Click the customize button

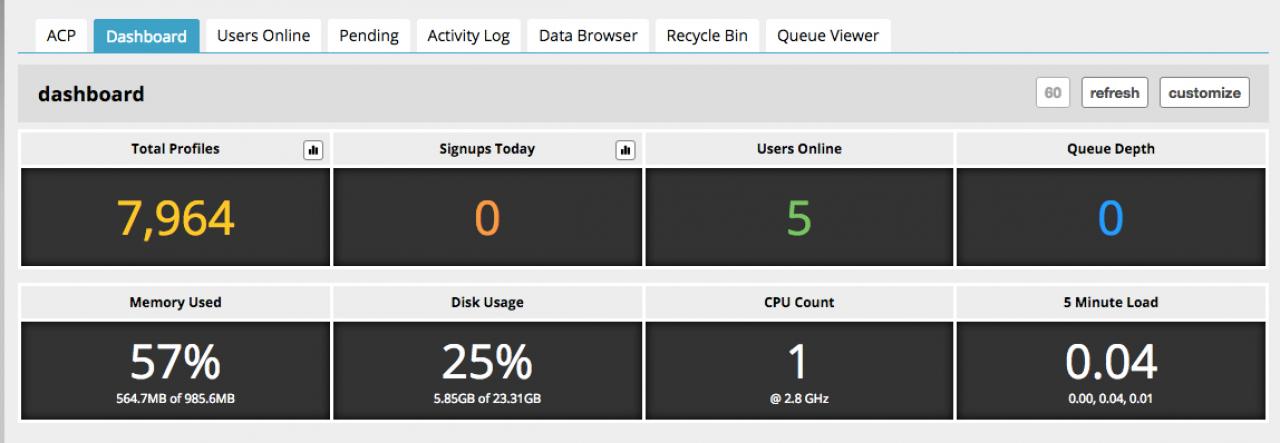pyautogui.click(x=1204, y=93)
